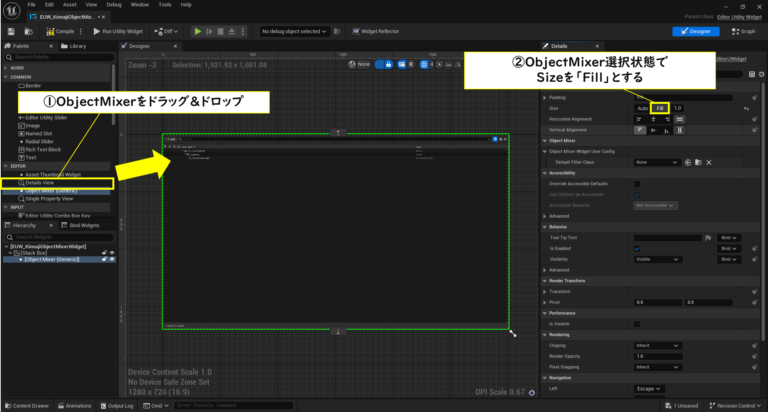Clear the Default Filter Class value
This screenshot has width=768, height=412.
click(707, 161)
